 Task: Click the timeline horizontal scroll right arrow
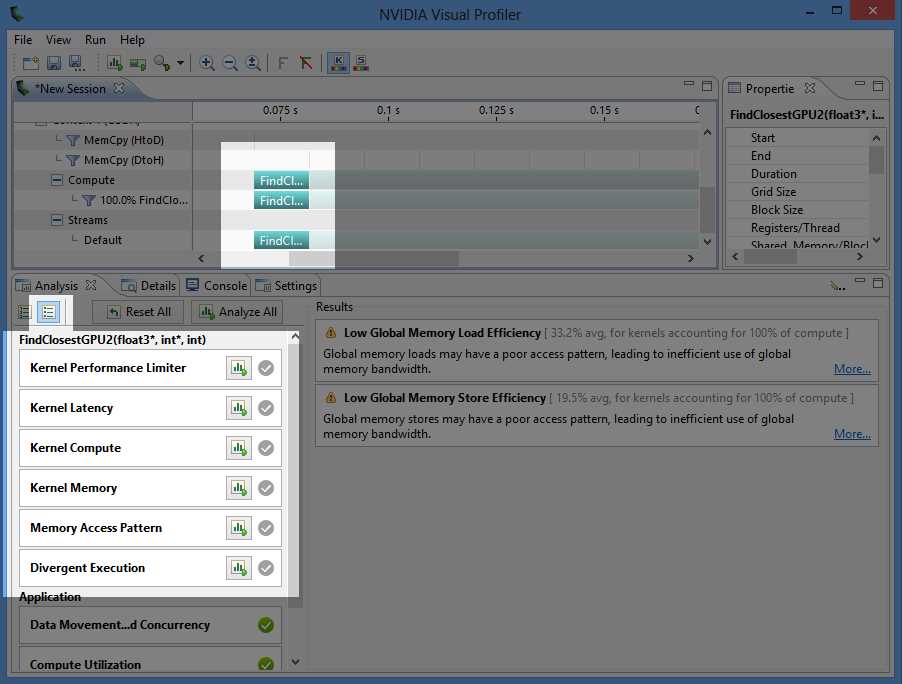pos(690,258)
